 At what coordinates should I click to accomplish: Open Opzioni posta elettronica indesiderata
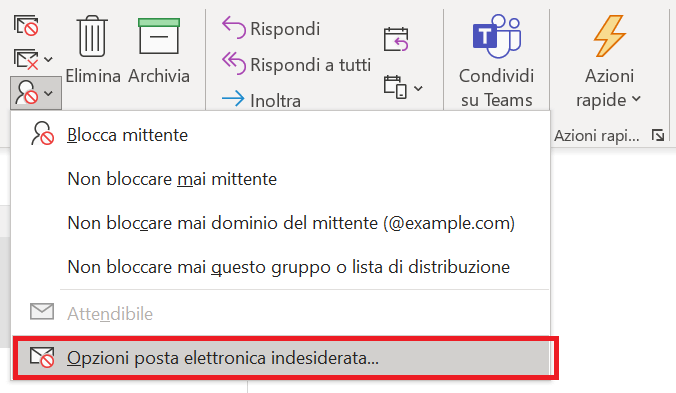[x=282, y=358]
